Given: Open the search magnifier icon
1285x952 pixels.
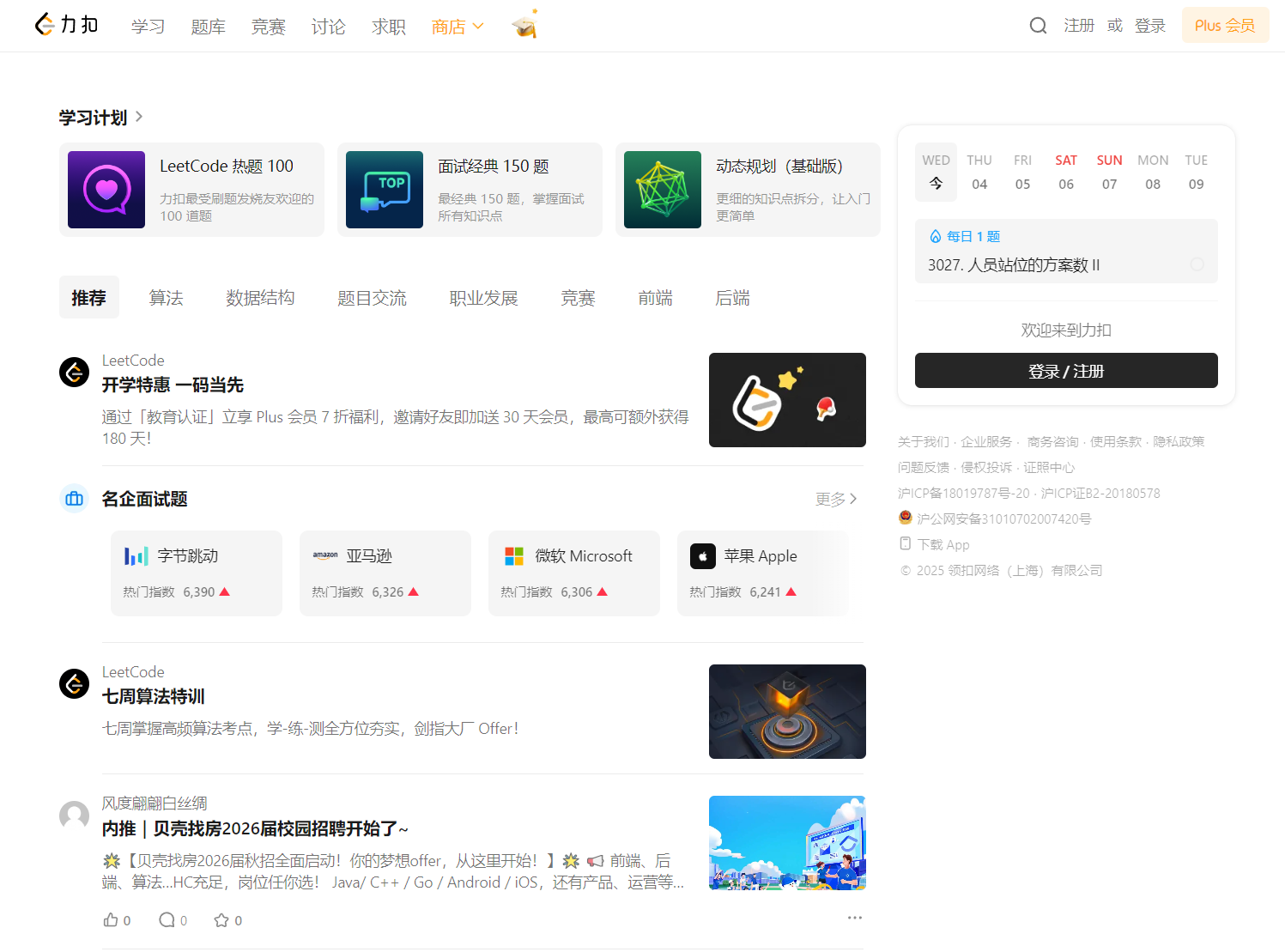Looking at the screenshot, I should pos(1038,26).
